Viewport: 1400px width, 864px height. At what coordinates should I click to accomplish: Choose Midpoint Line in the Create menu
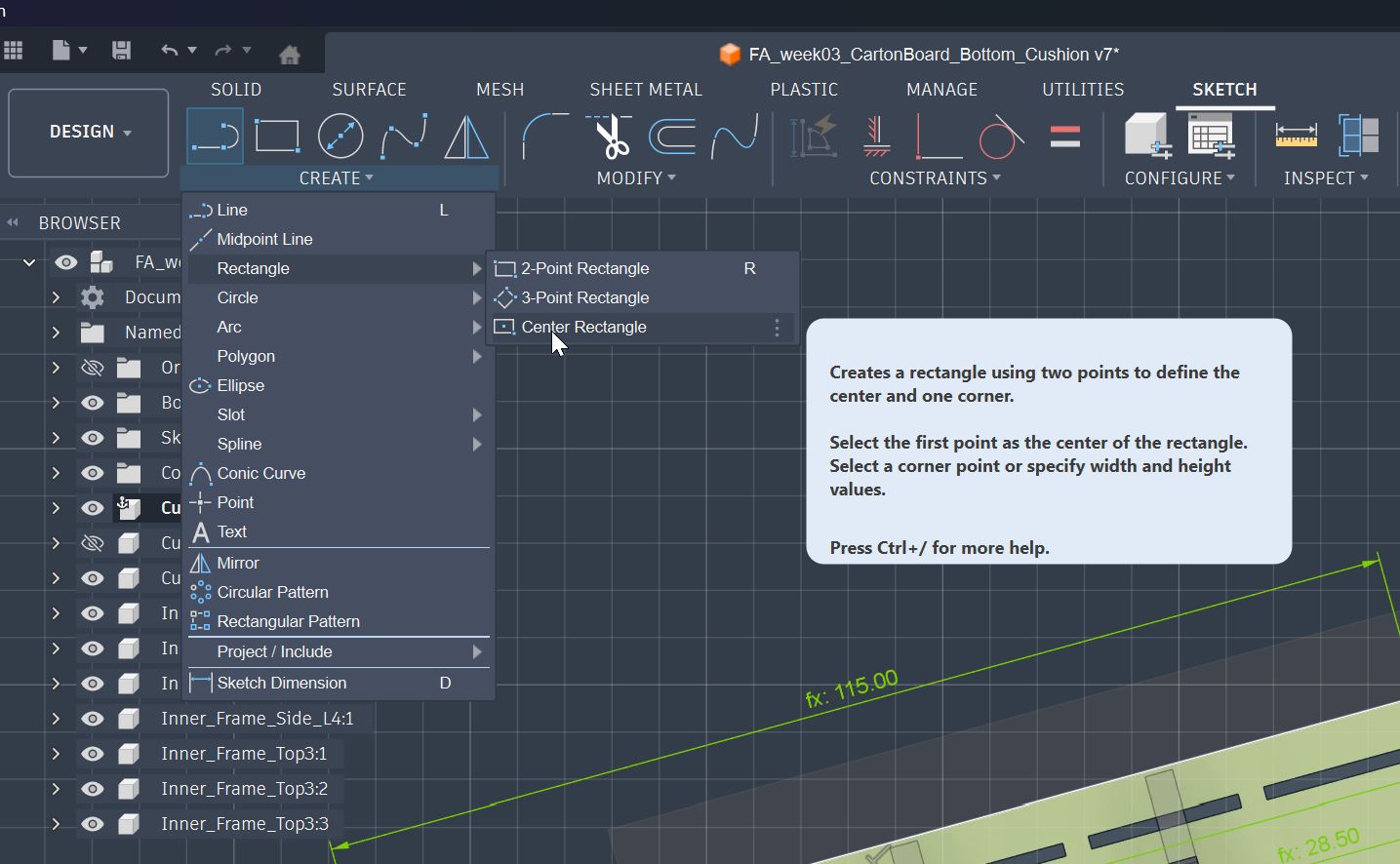pyautogui.click(x=339, y=239)
